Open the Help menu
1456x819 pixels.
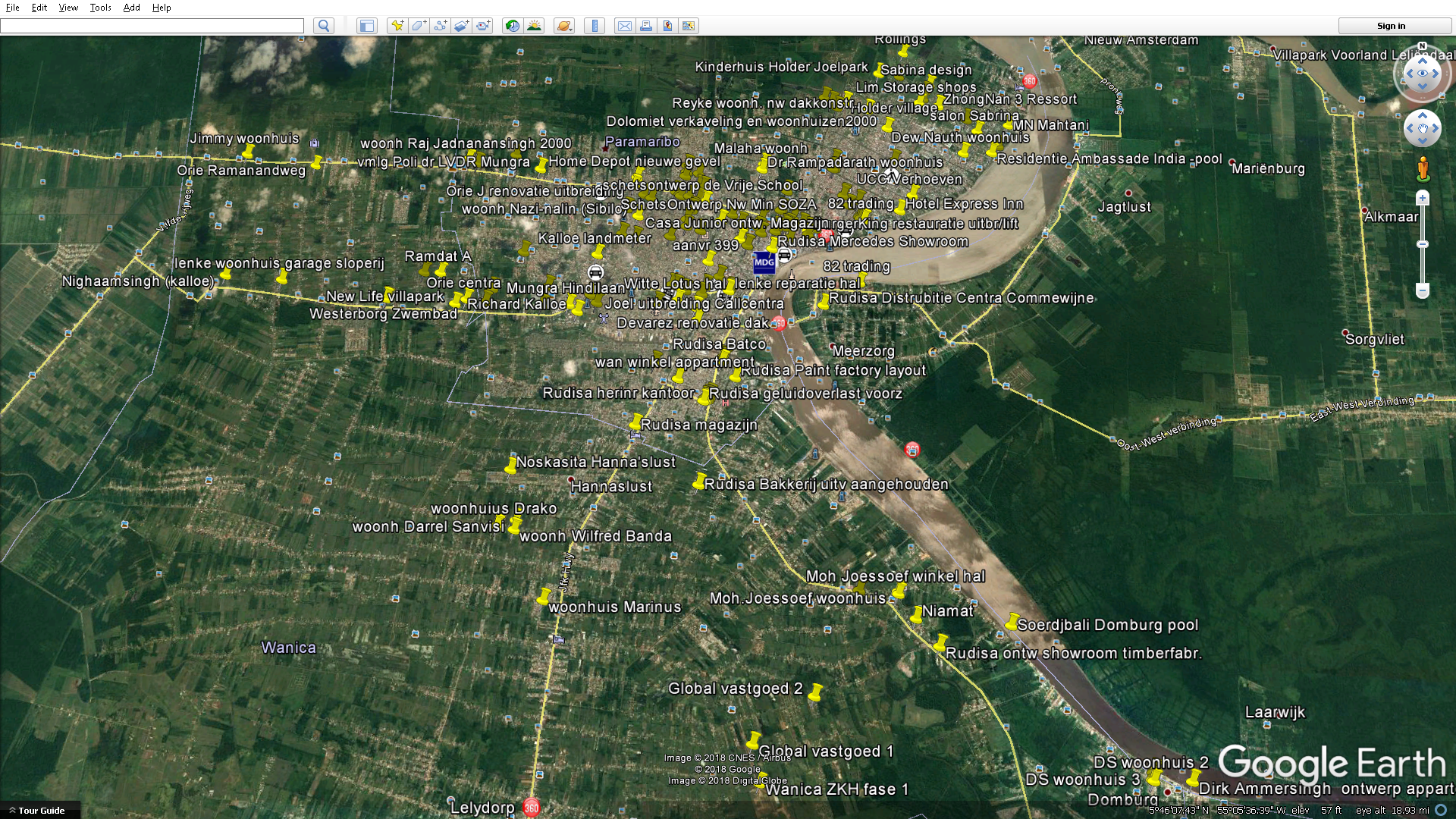pyautogui.click(x=162, y=8)
